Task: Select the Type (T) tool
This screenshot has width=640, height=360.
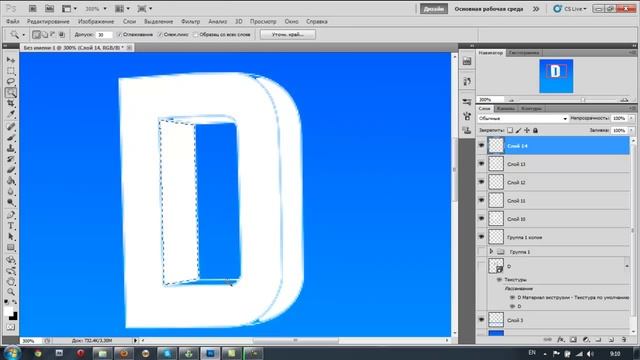Action: (11, 226)
